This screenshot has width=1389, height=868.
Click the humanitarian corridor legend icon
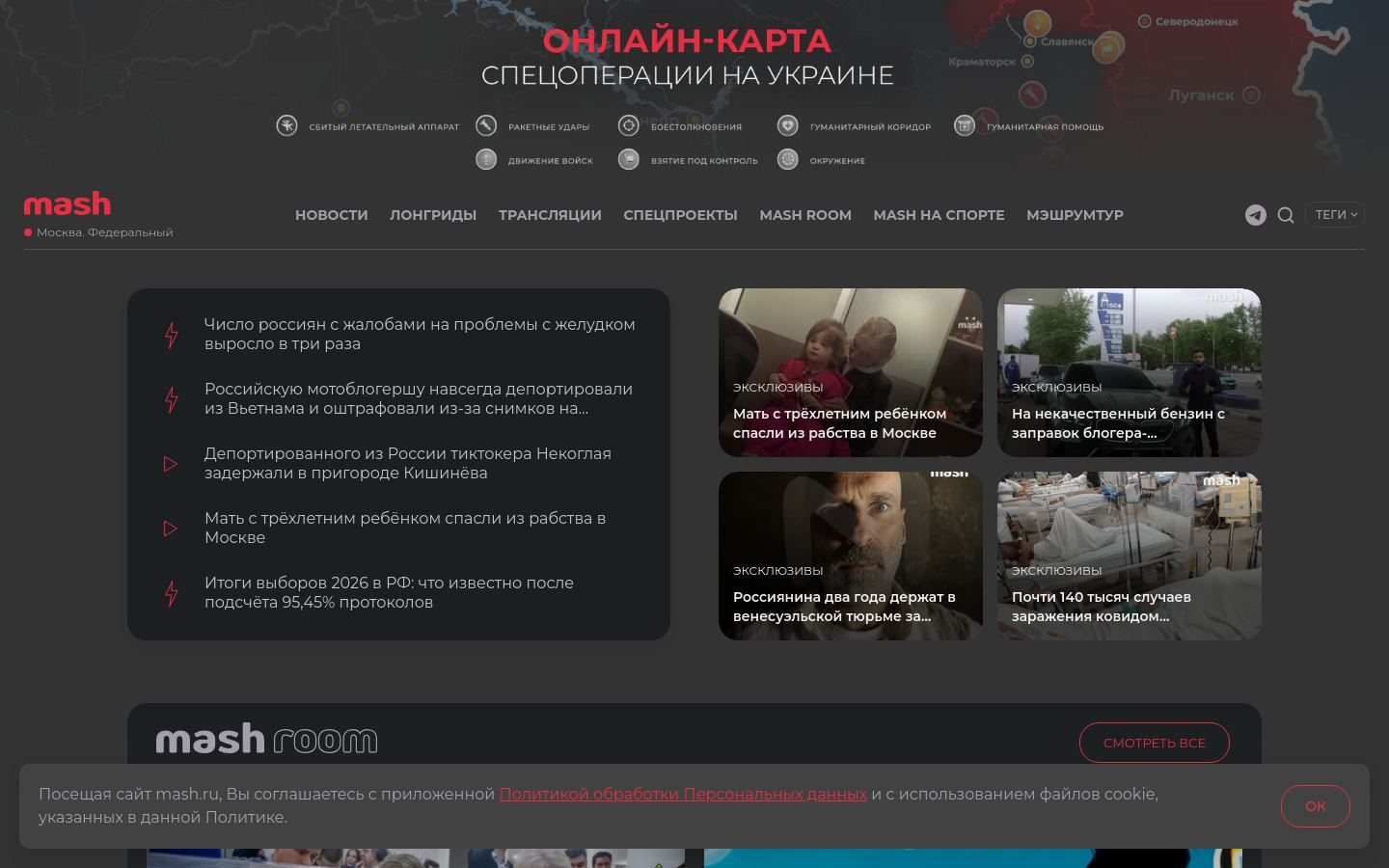[x=788, y=125]
